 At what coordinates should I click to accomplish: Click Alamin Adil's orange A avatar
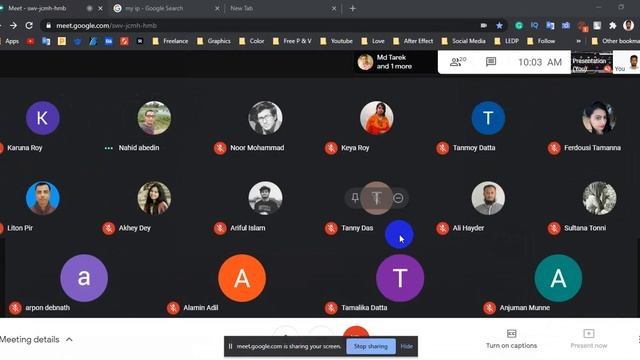tap(242, 278)
